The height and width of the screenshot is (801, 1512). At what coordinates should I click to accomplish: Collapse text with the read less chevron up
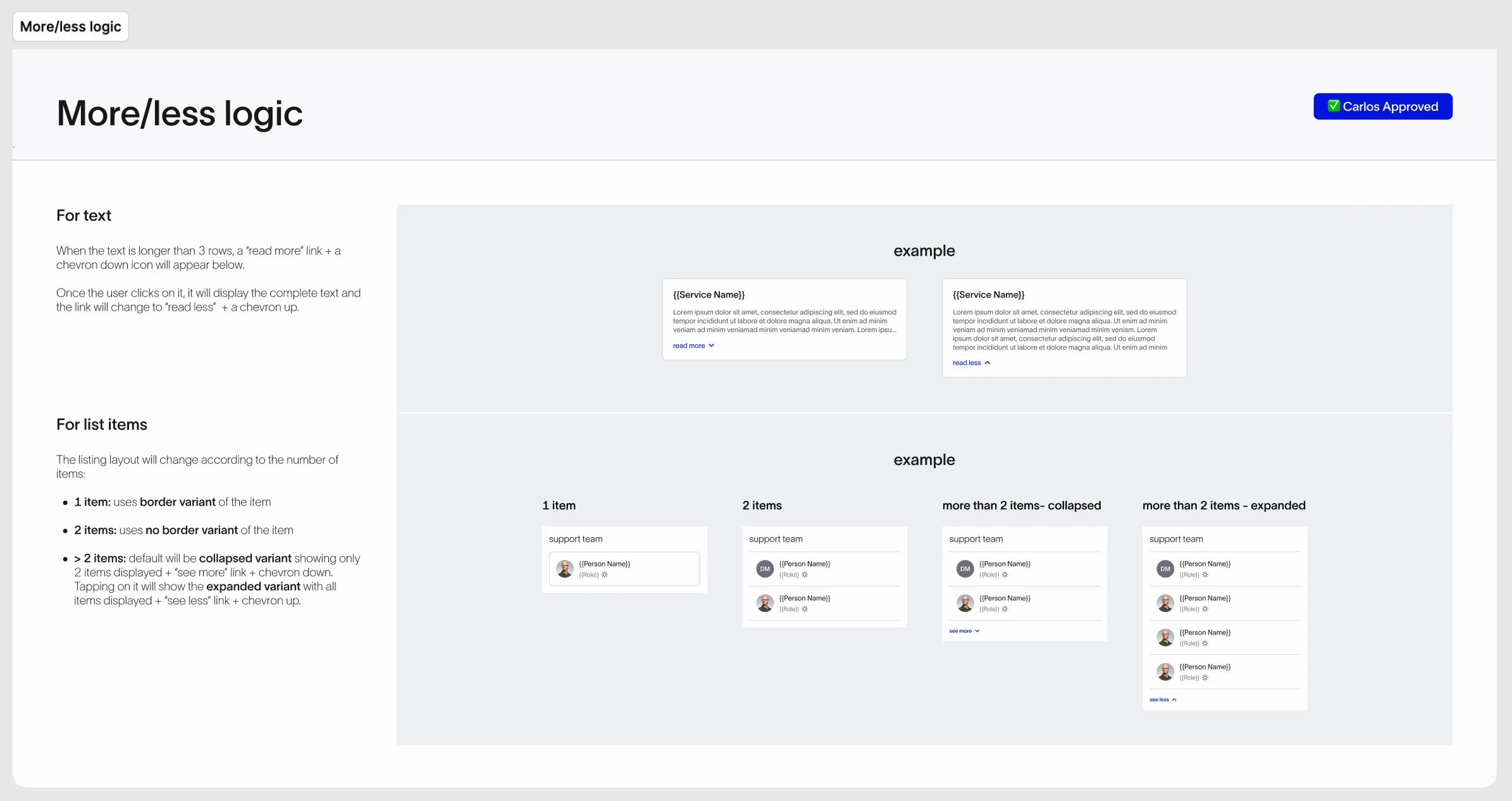pyautogui.click(x=987, y=363)
